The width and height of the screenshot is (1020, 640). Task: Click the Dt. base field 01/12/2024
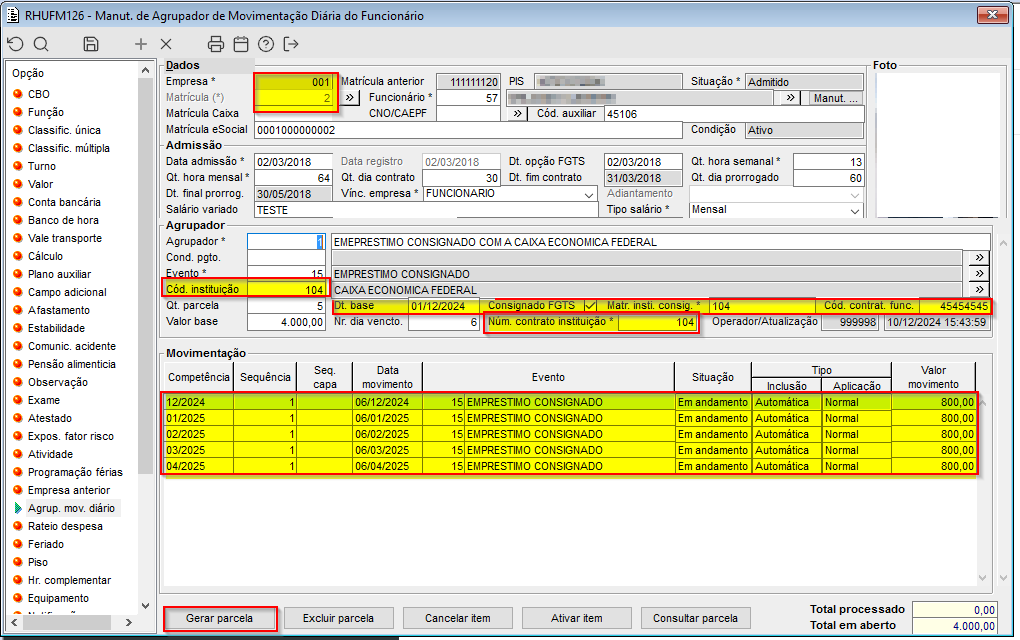444,306
